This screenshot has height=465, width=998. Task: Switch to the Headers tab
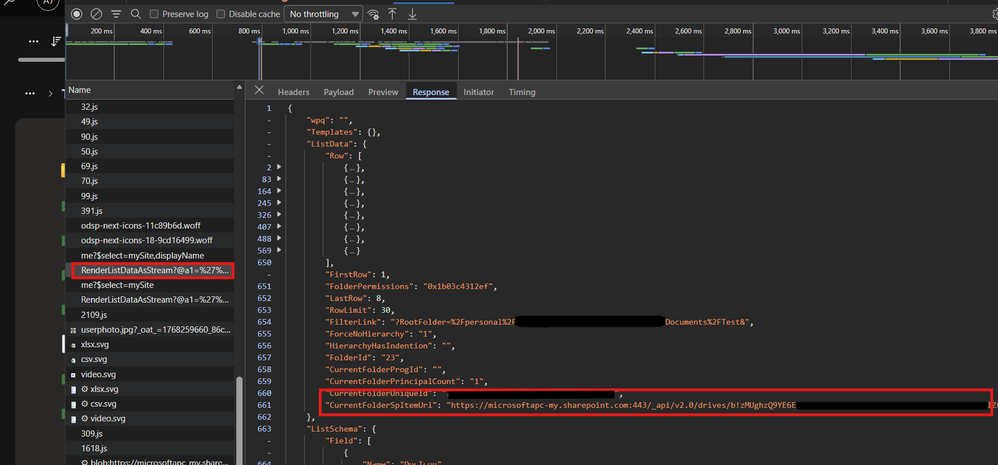(293, 92)
